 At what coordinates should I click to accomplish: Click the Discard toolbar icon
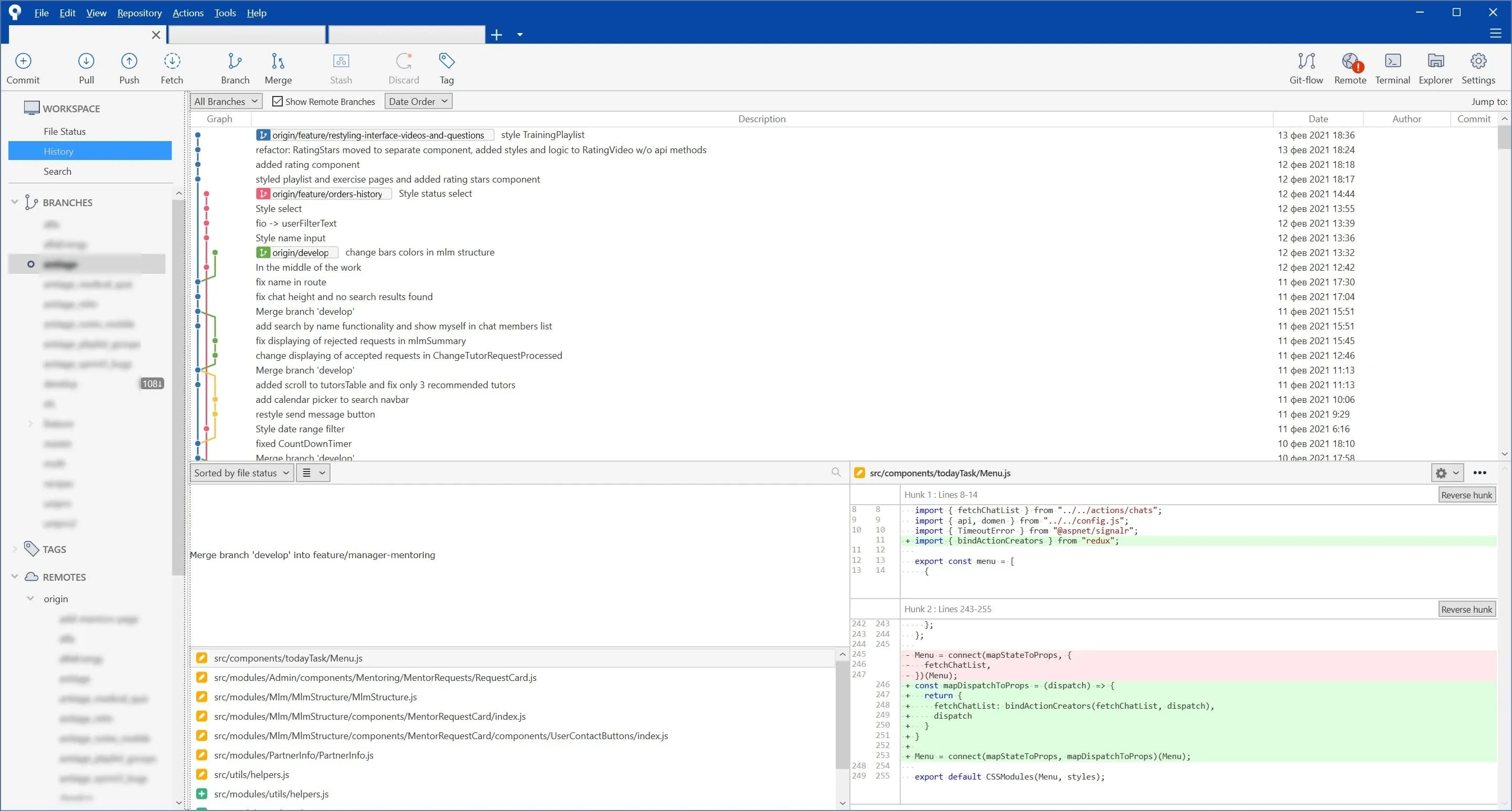(404, 61)
